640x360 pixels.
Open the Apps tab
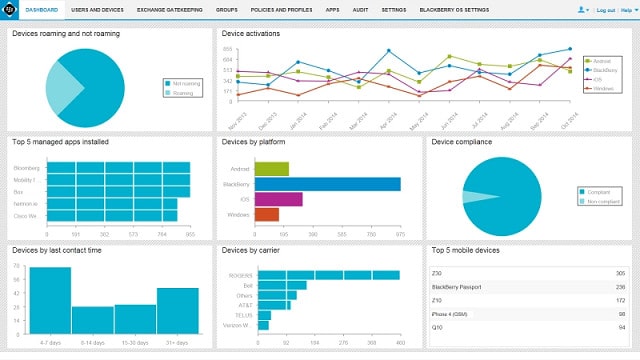332,10
